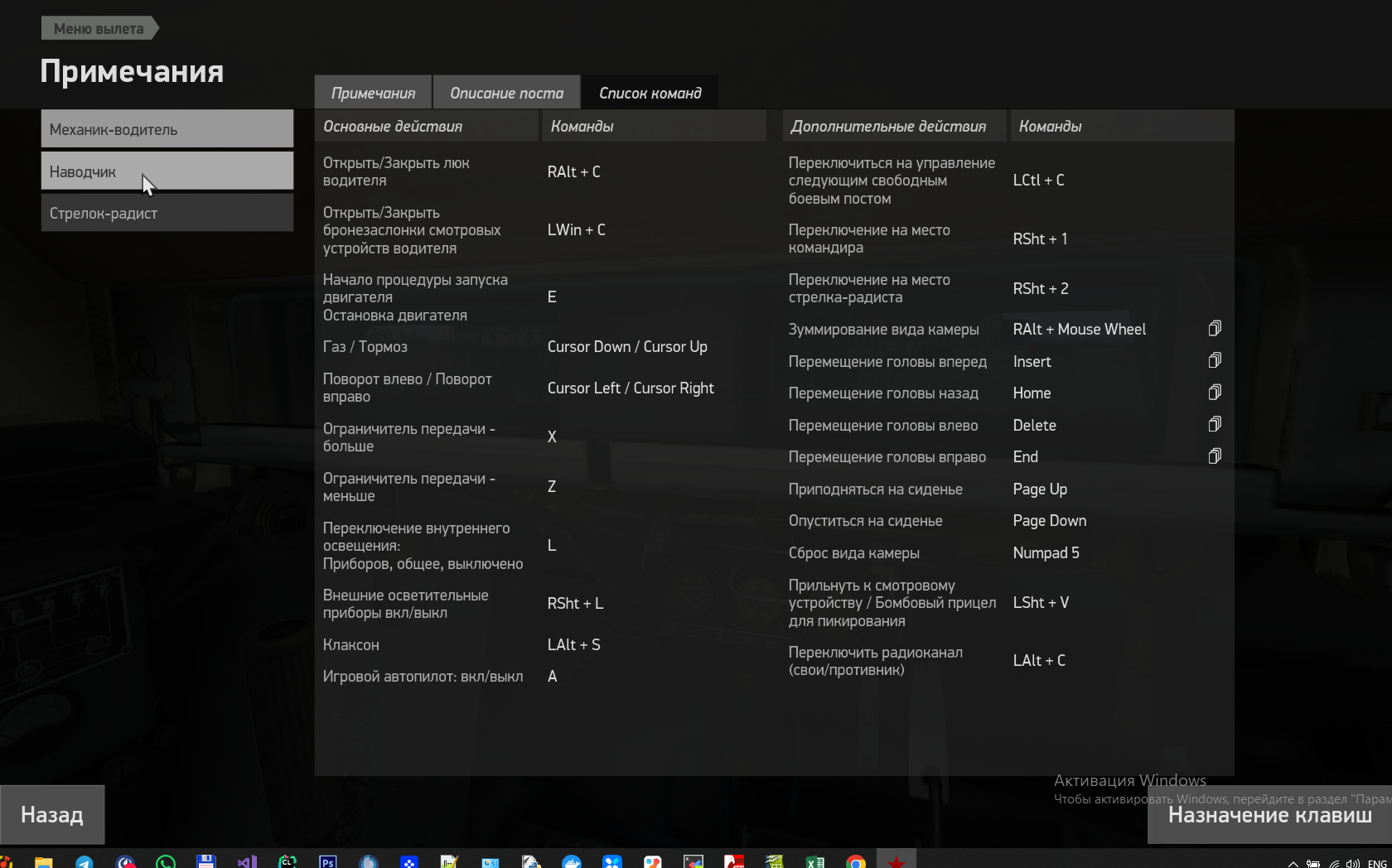The width and height of the screenshot is (1392, 868).
Task: Open Google Chrome from the taskbar
Action: [x=856, y=861]
